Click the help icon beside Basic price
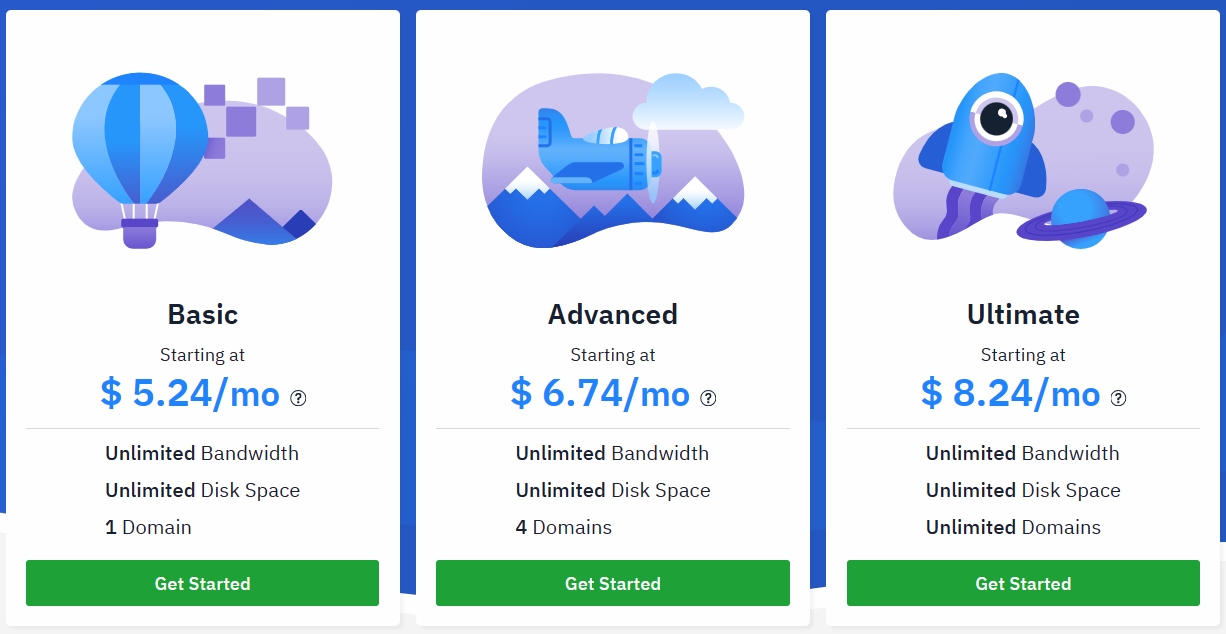This screenshot has height=634, width=1226. coord(298,398)
